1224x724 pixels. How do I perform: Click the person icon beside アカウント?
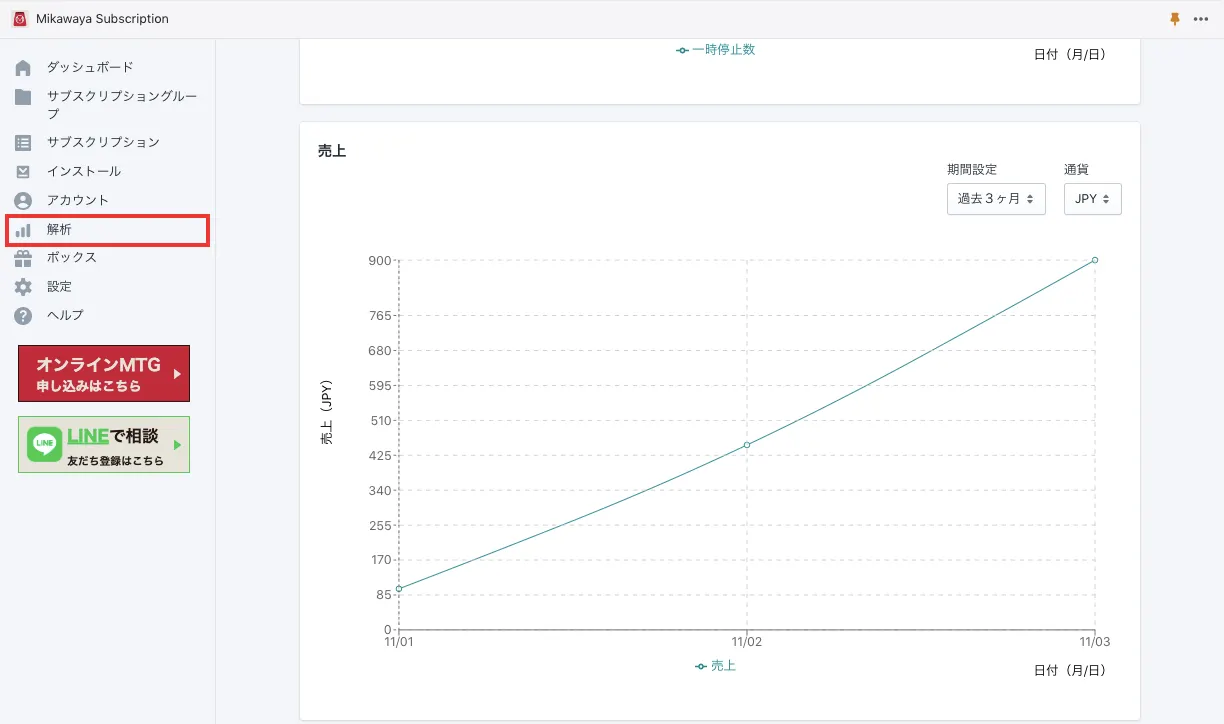click(23, 201)
